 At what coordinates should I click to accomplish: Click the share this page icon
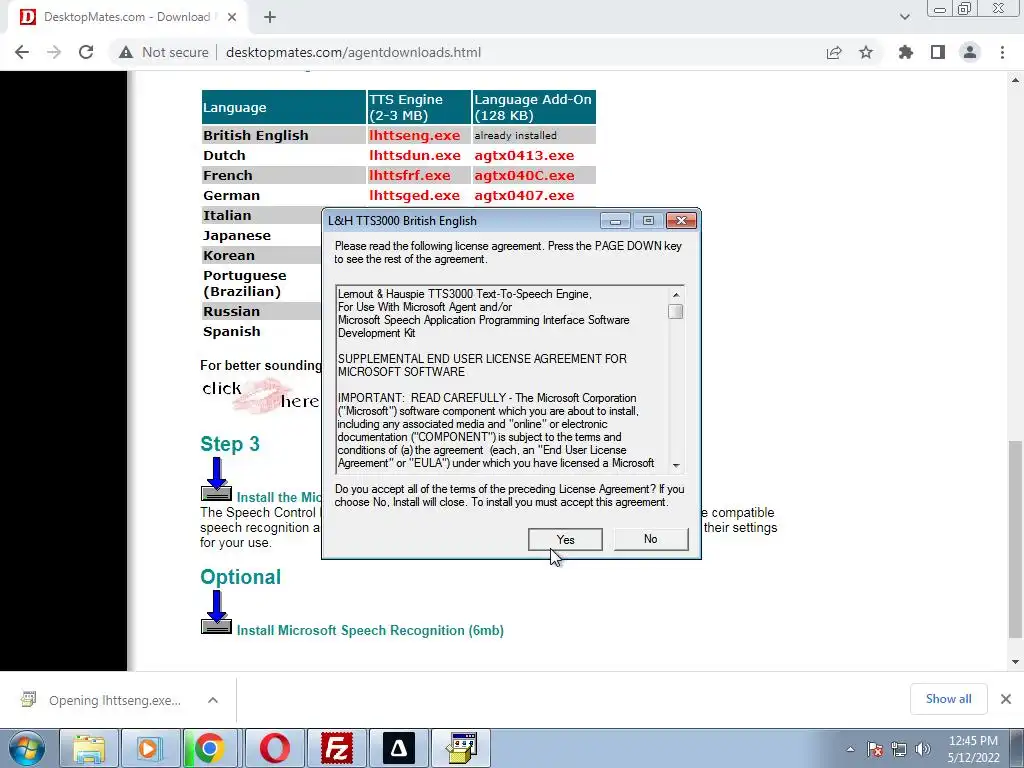click(x=834, y=52)
